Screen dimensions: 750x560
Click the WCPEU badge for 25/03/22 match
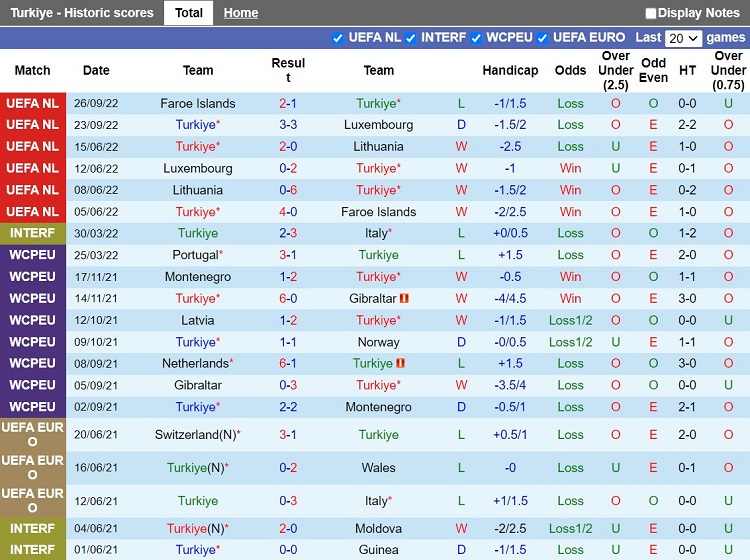tap(32, 255)
